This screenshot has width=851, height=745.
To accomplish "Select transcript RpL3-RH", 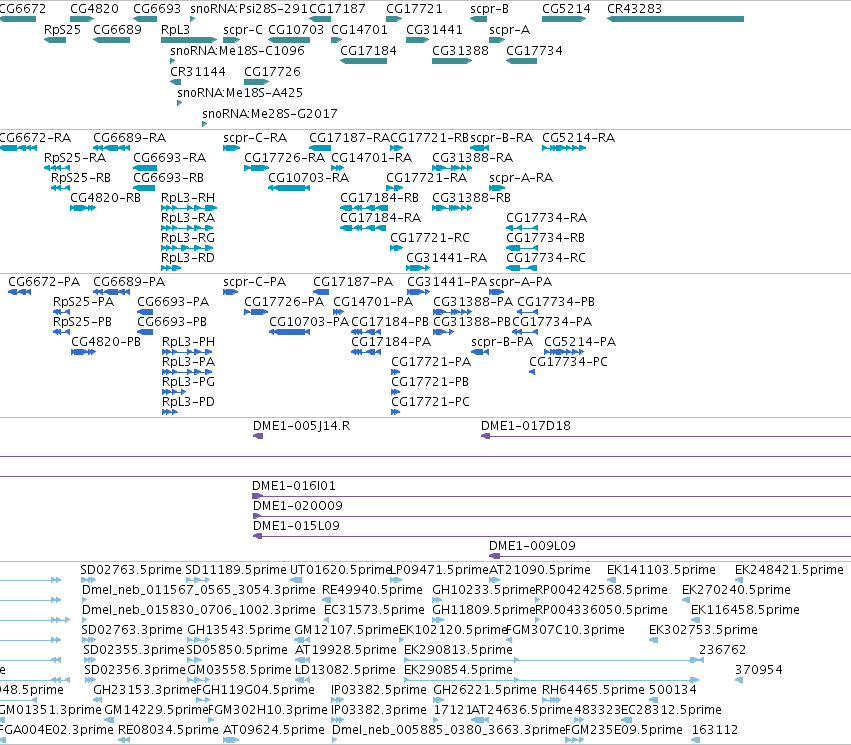I will pyautogui.click(x=188, y=198).
